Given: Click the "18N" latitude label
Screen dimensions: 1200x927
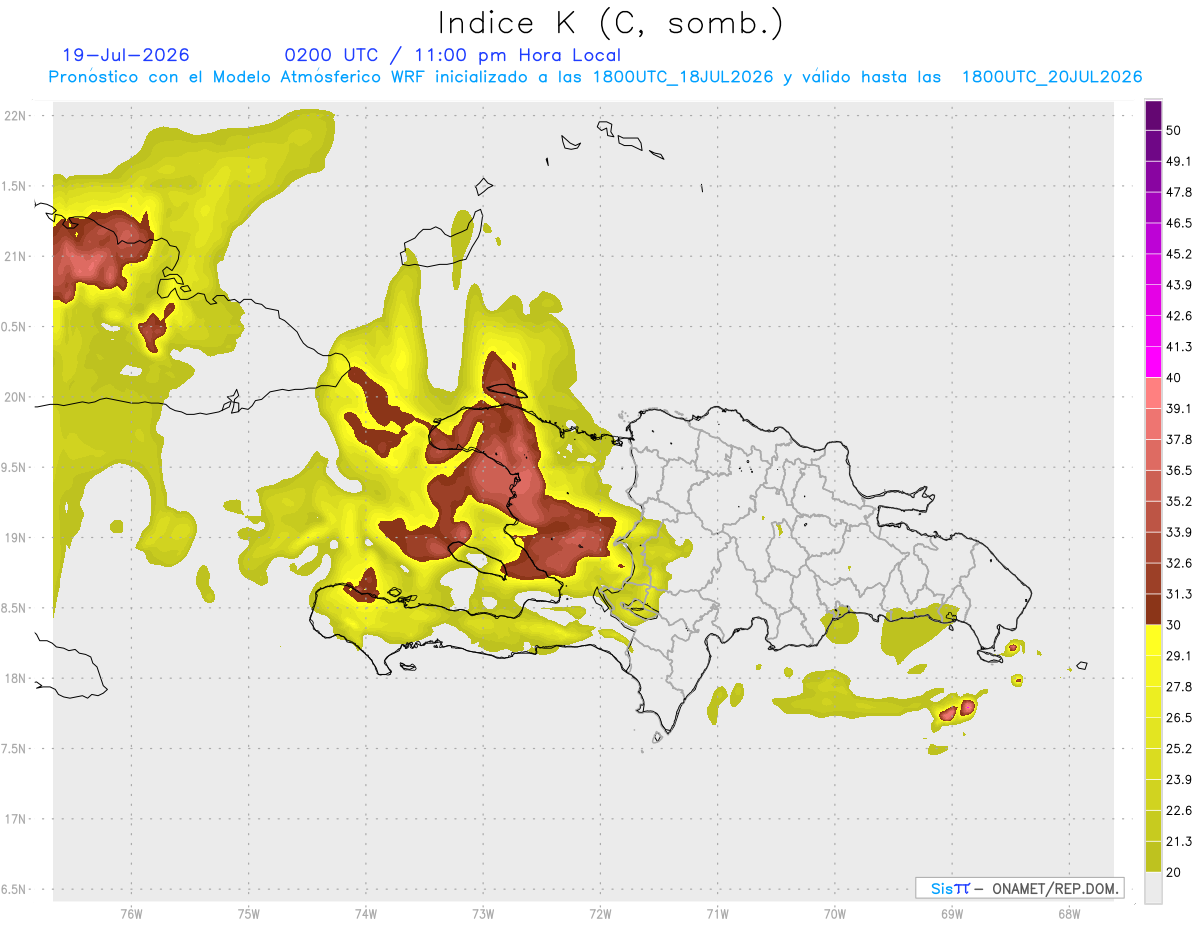Looking at the screenshot, I should pyautogui.click(x=15, y=678).
